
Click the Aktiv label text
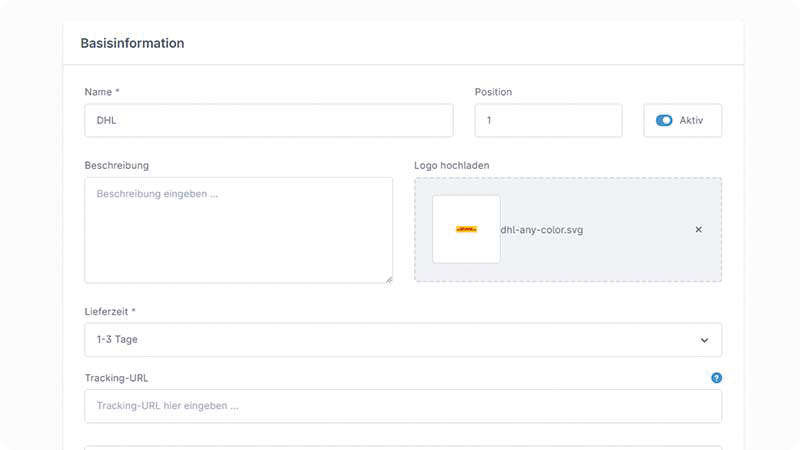coord(691,121)
